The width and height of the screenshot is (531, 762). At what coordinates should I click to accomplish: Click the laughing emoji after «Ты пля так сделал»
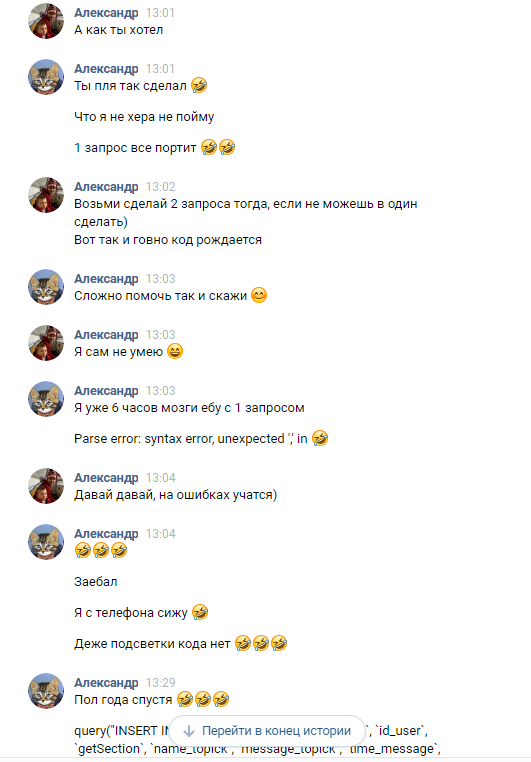[199, 86]
